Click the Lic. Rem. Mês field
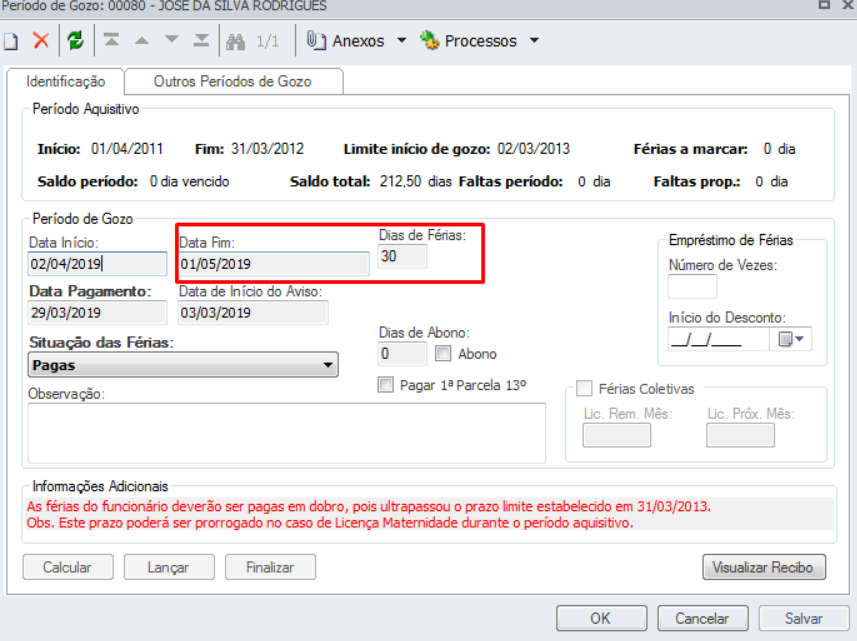The width and height of the screenshot is (857, 641). click(x=617, y=436)
